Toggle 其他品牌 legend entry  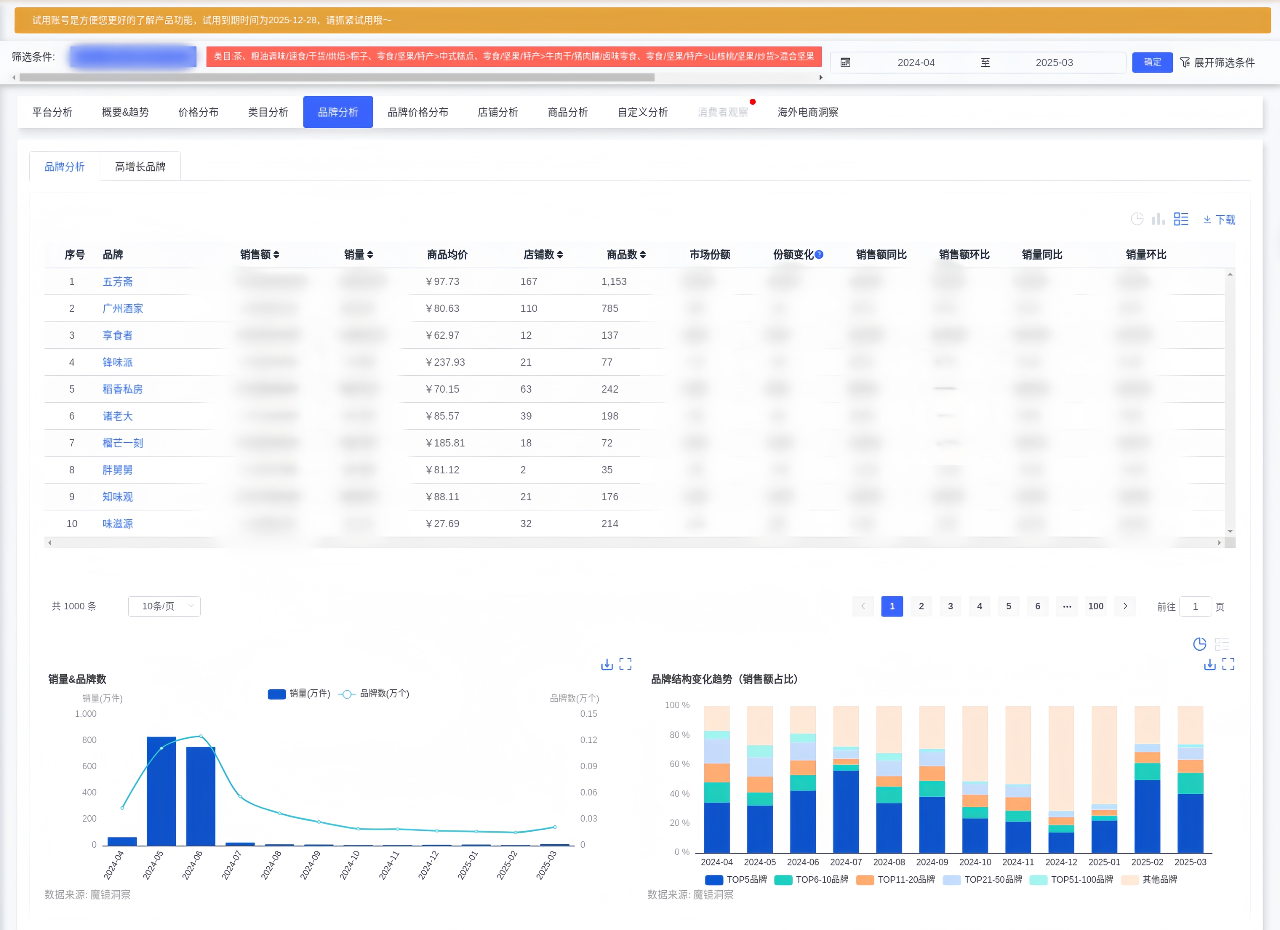pos(1149,880)
